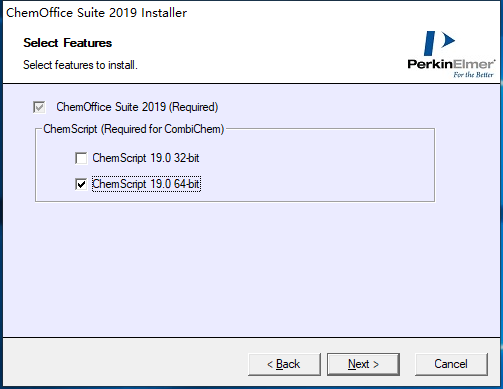The width and height of the screenshot is (503, 389).
Task: Proceed with the Next > button
Action: (363, 364)
